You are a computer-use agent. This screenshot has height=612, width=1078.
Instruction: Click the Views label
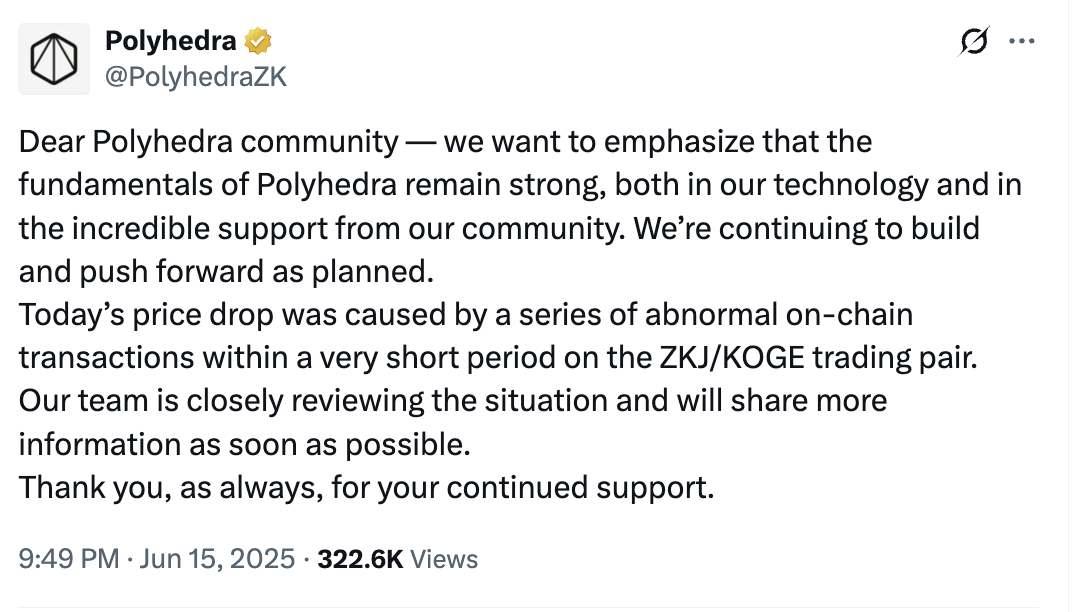[x=444, y=559]
